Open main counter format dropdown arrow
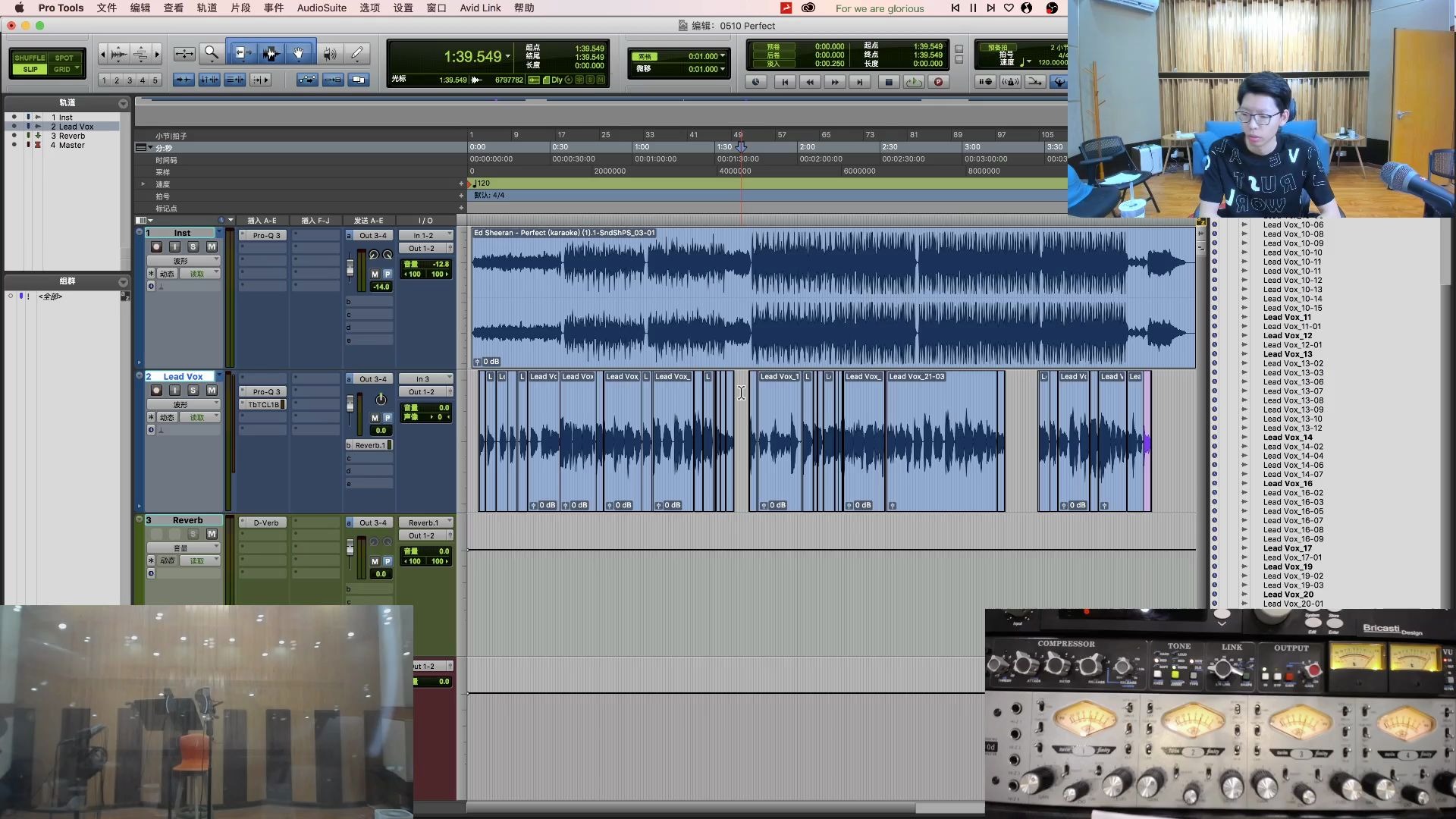Image resolution: width=1456 pixels, height=819 pixels. click(x=508, y=57)
